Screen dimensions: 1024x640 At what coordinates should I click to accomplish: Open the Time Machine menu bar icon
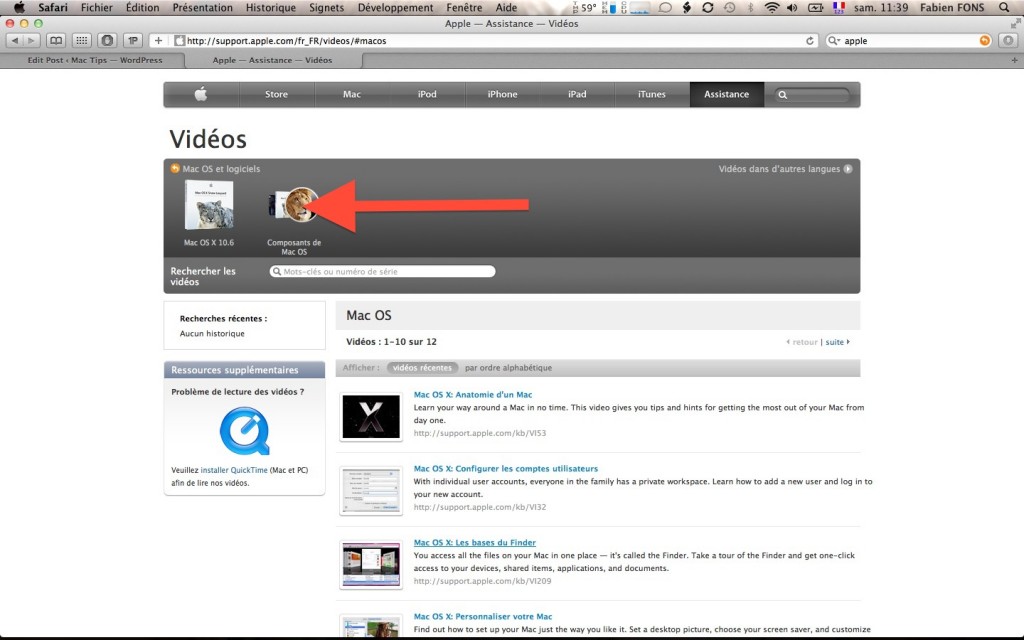[729, 8]
